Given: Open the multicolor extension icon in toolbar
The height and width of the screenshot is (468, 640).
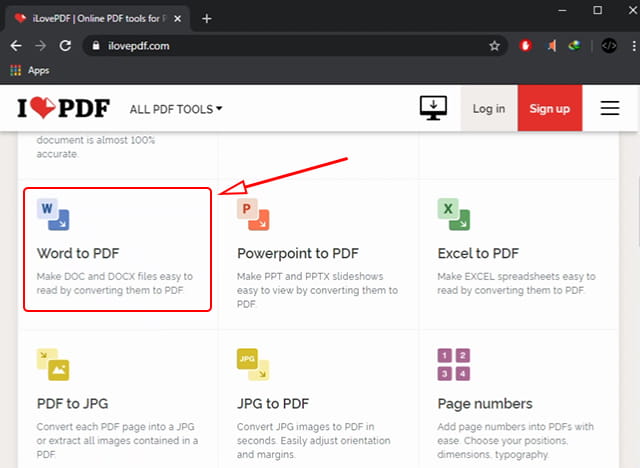Looking at the screenshot, I should coord(575,46).
